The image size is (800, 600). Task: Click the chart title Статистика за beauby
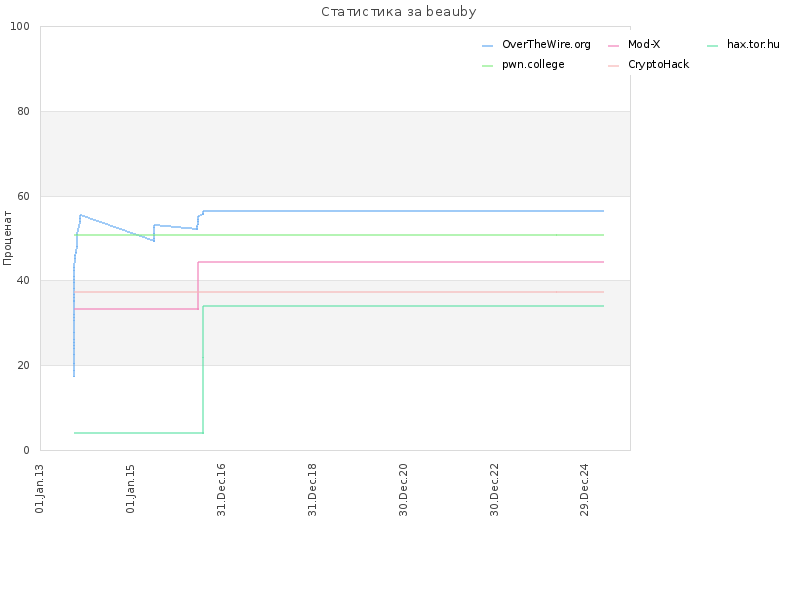398,12
